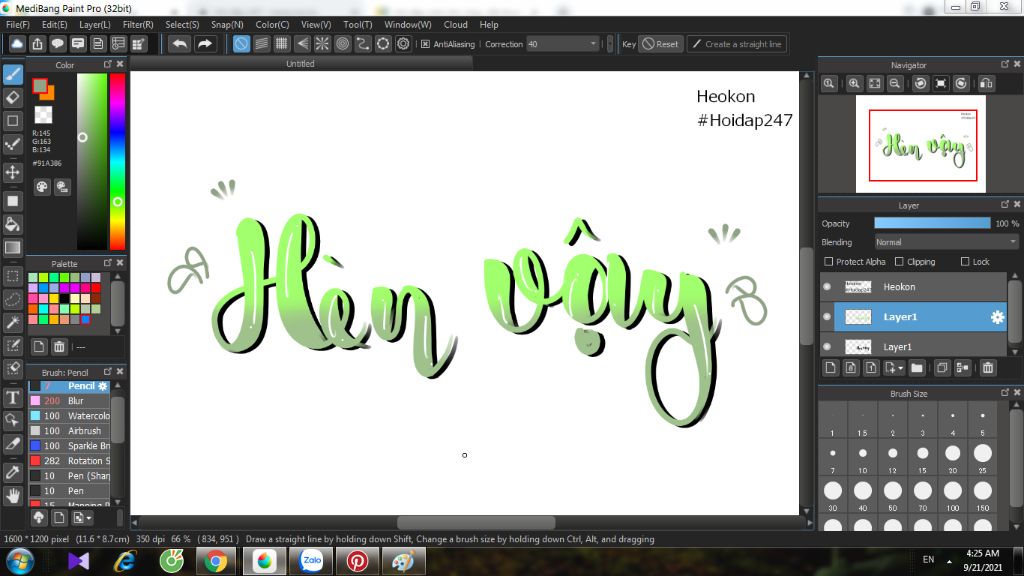Select the Watercolor brush
The height and width of the screenshot is (576, 1024).
69,416
